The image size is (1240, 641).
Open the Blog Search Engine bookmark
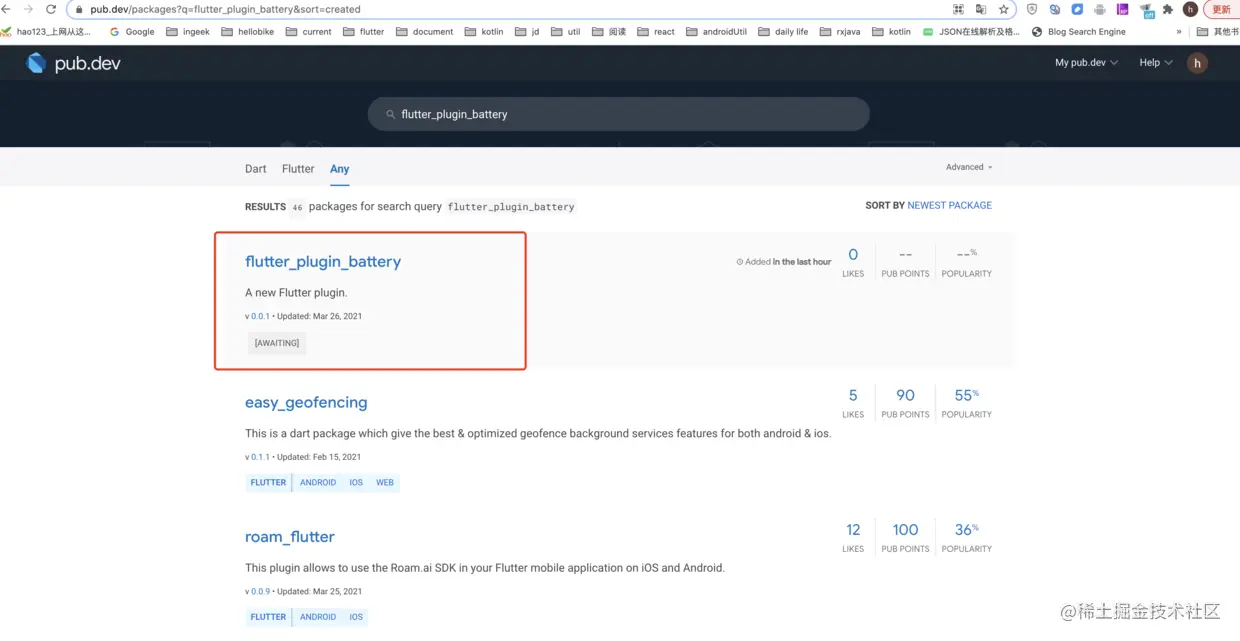(1078, 31)
